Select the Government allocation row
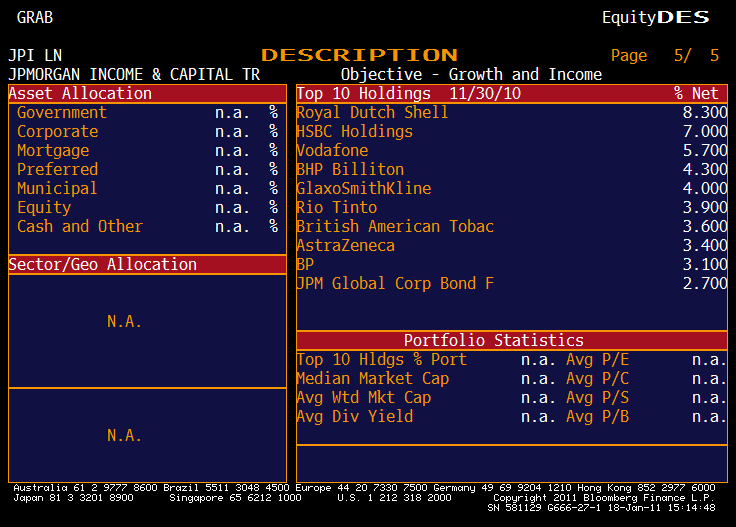 62,113
